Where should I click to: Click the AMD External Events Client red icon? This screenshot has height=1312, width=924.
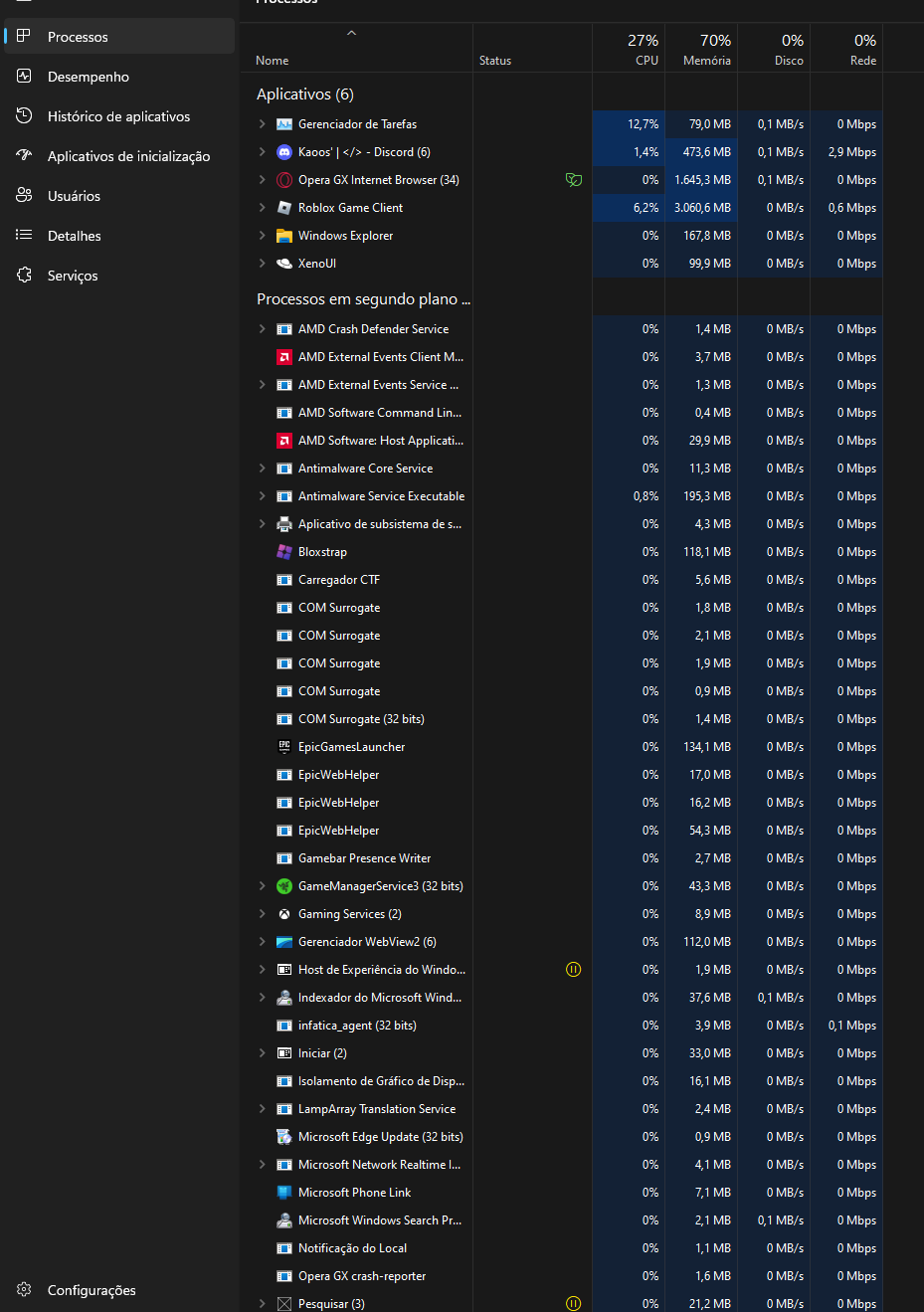tap(284, 357)
